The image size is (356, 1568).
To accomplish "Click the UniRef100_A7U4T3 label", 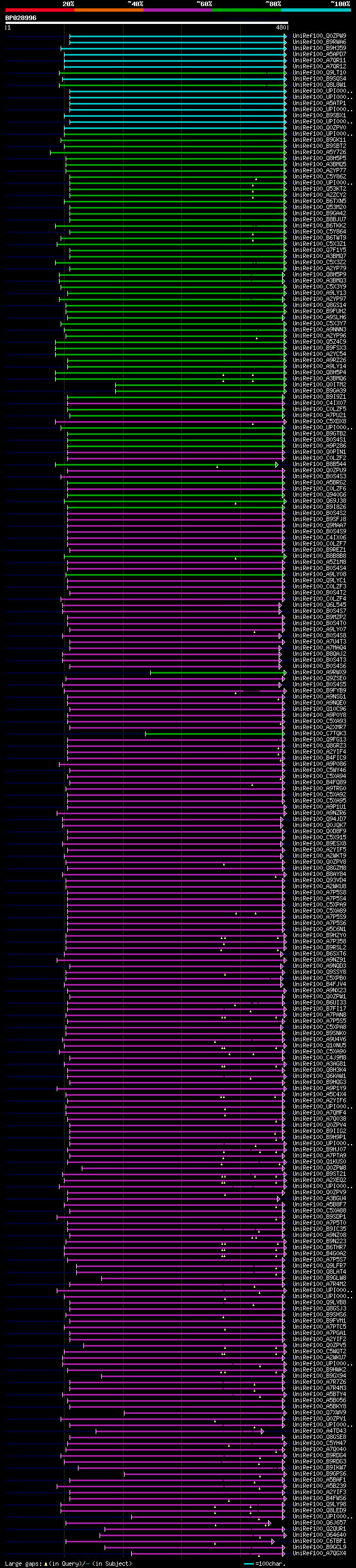I will [319, 641].
